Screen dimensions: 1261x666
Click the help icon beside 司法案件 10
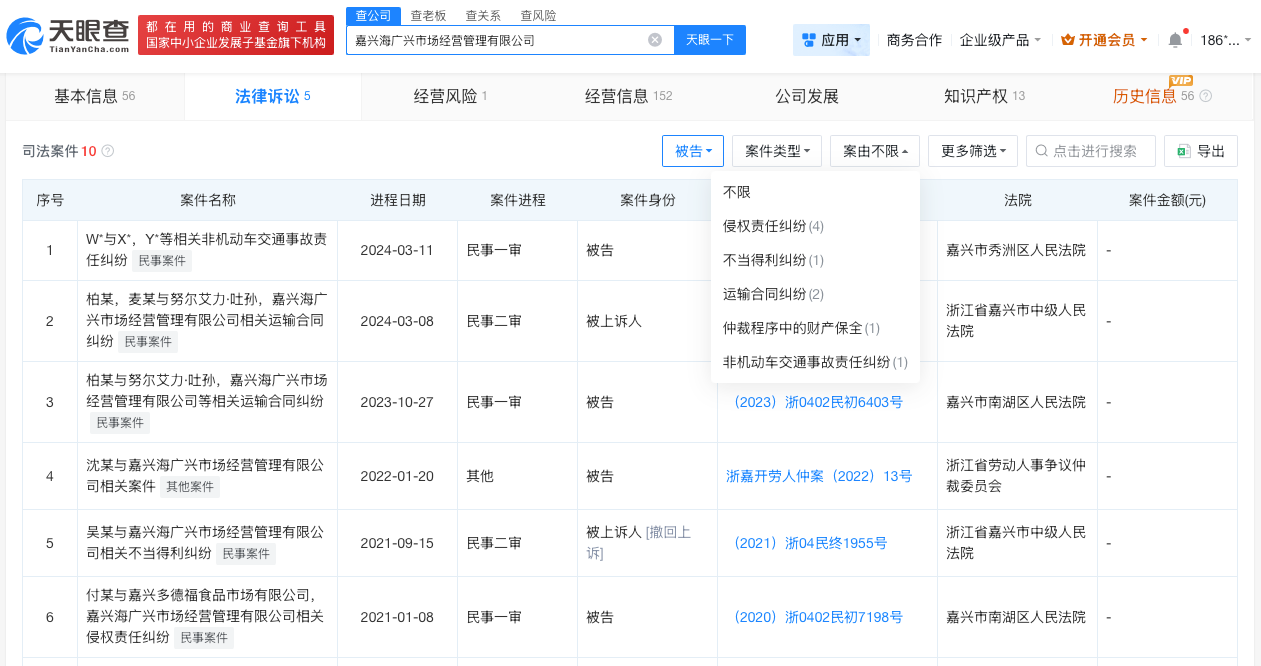(108, 151)
